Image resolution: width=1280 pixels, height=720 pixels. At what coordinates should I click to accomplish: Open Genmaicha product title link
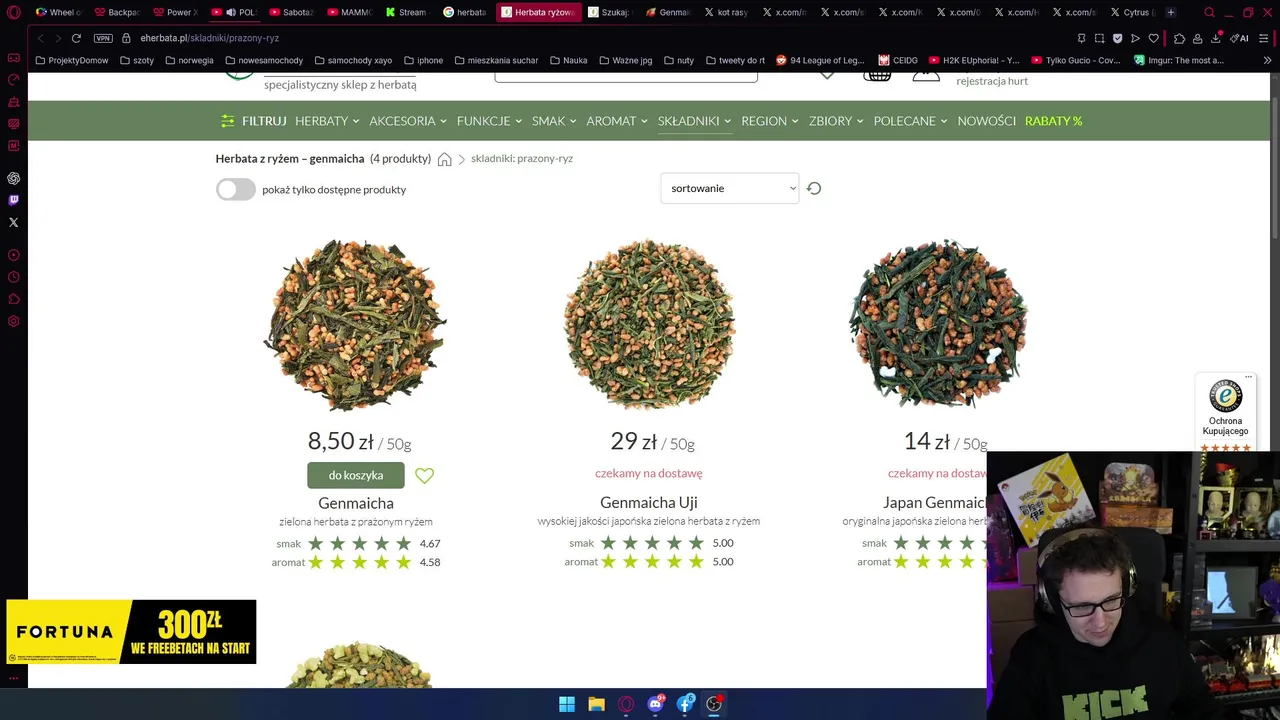click(356, 503)
